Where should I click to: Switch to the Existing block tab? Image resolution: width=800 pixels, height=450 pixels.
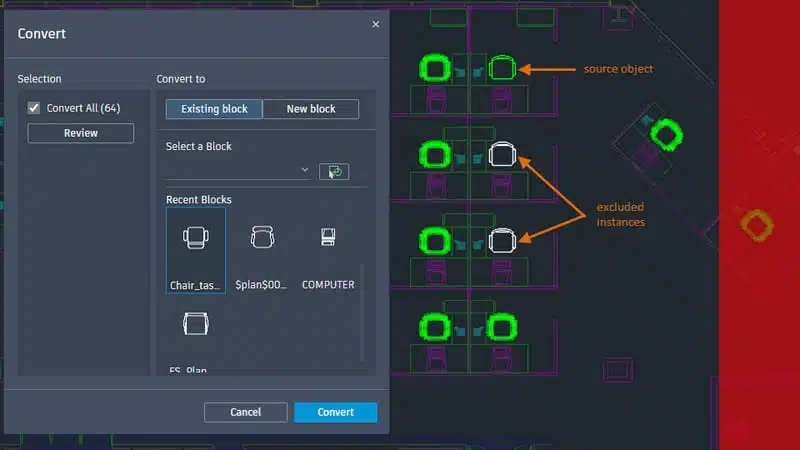click(214, 109)
